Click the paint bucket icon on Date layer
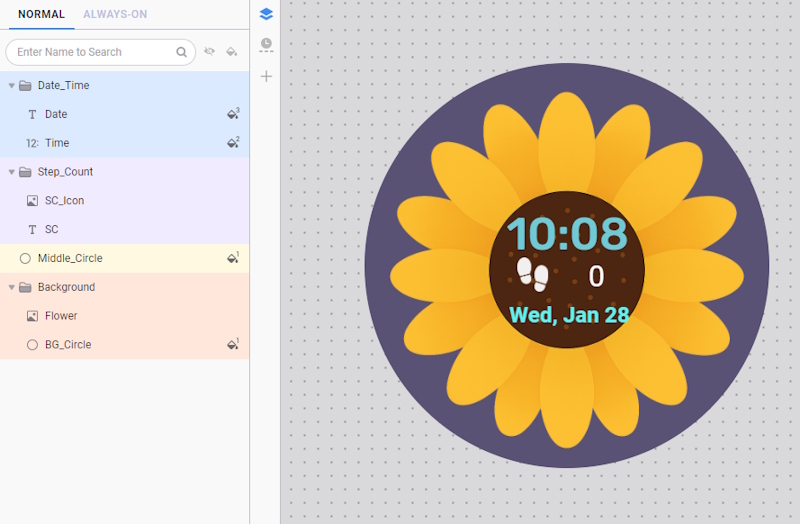800x524 pixels. pos(232,114)
